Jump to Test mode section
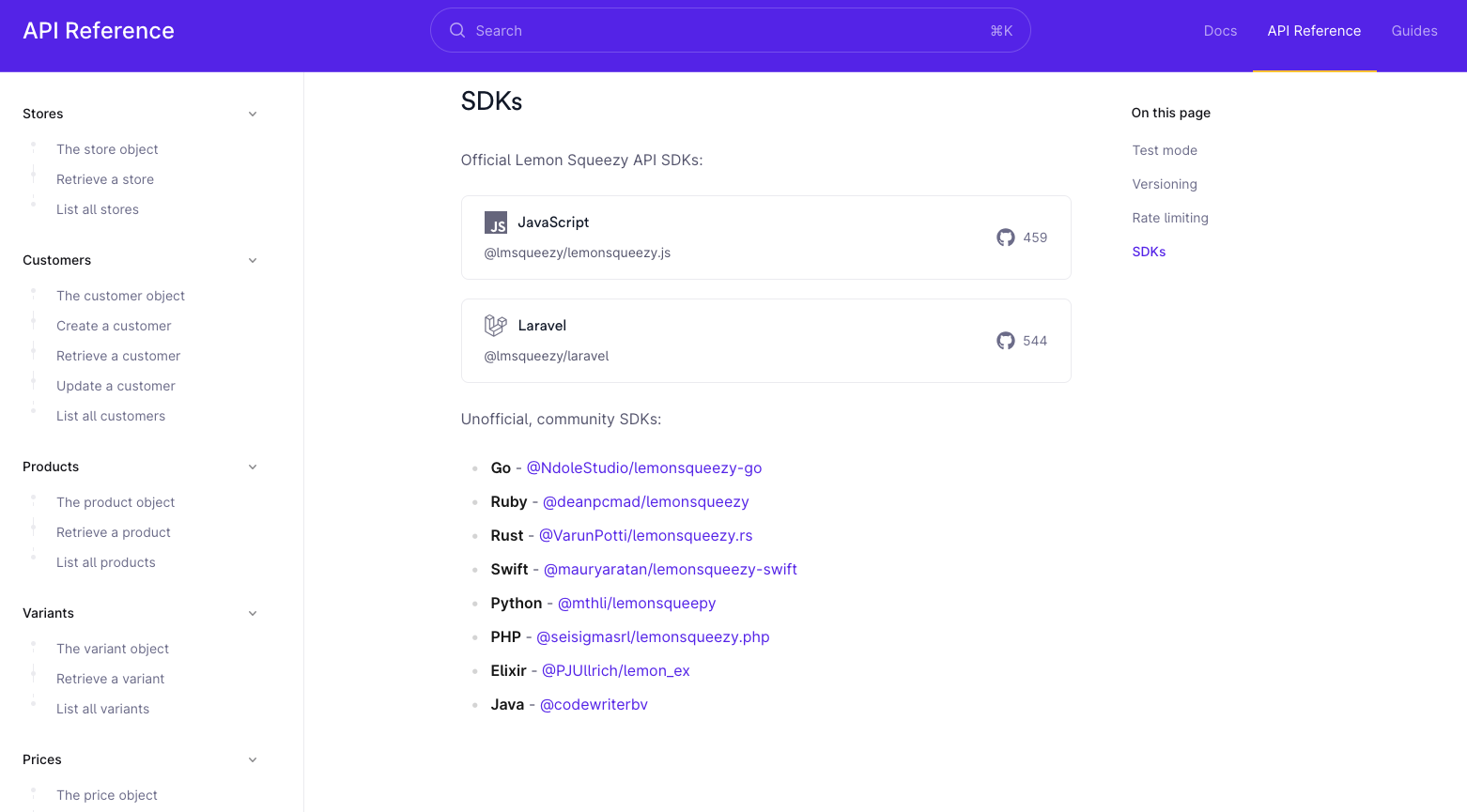 (x=1165, y=150)
